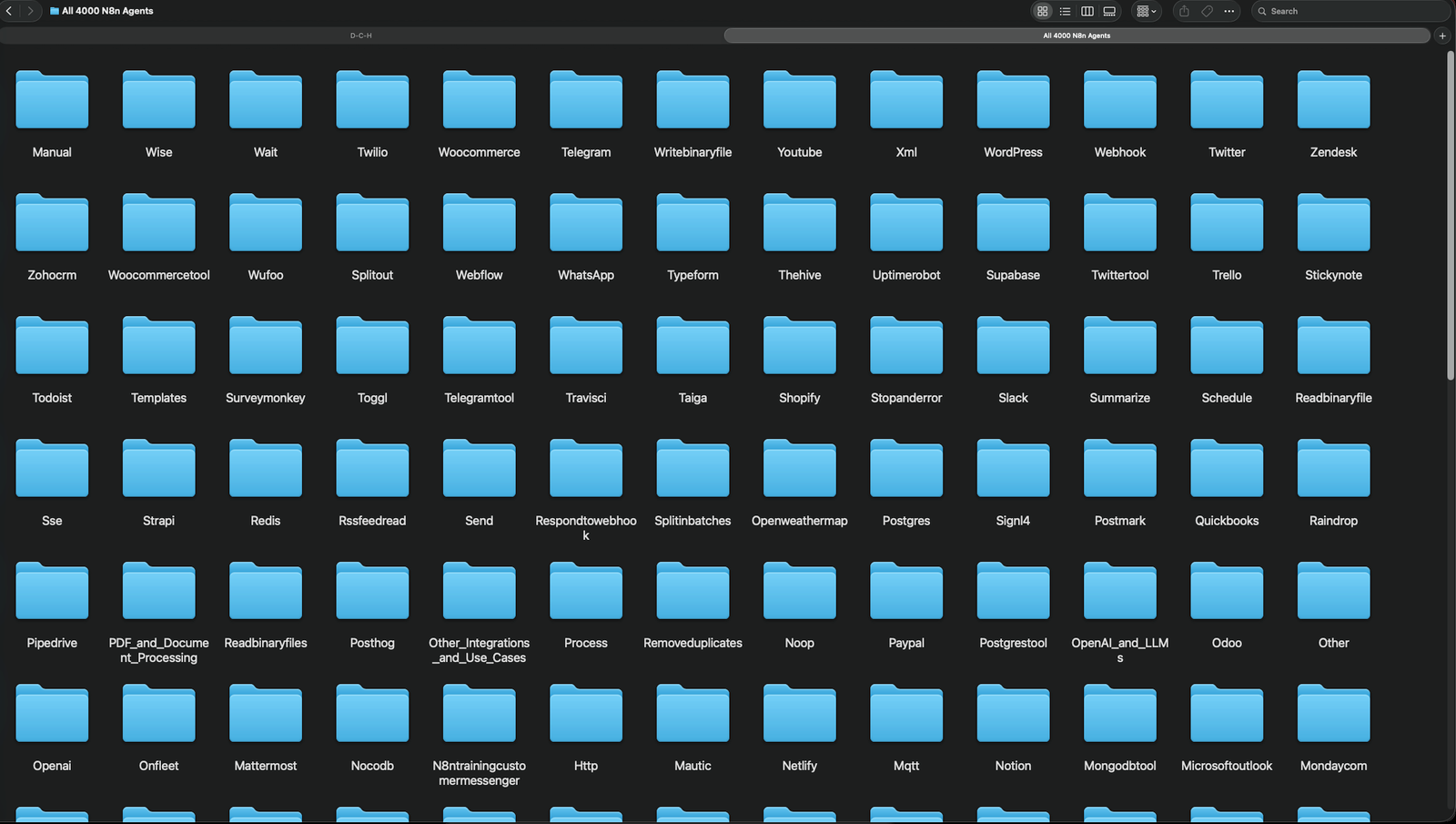Click the Writebinaryfile folder name
This screenshot has height=824, width=1456.
[693, 152]
